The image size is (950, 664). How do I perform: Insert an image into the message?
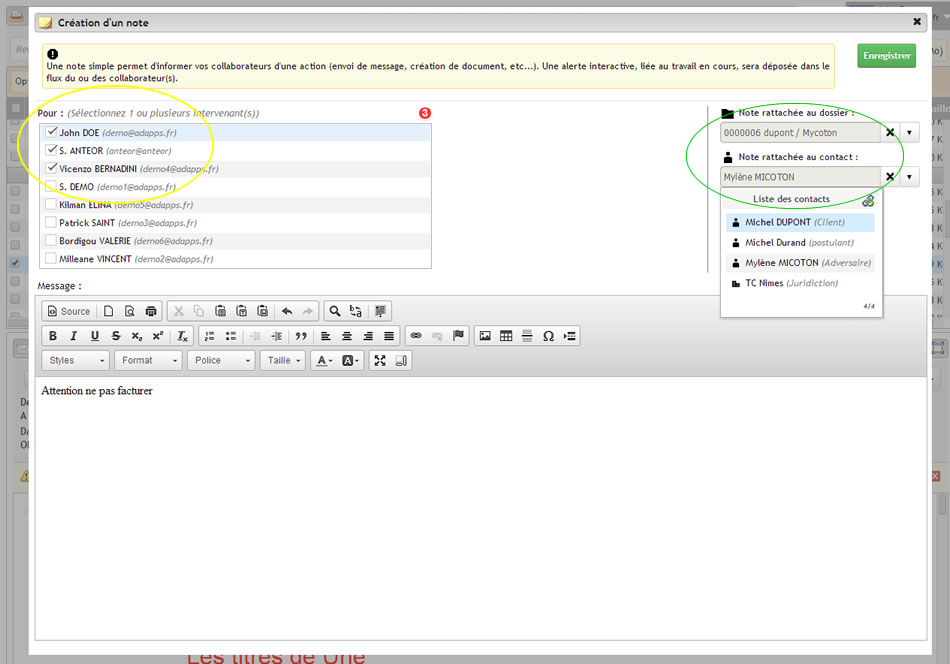(x=485, y=336)
